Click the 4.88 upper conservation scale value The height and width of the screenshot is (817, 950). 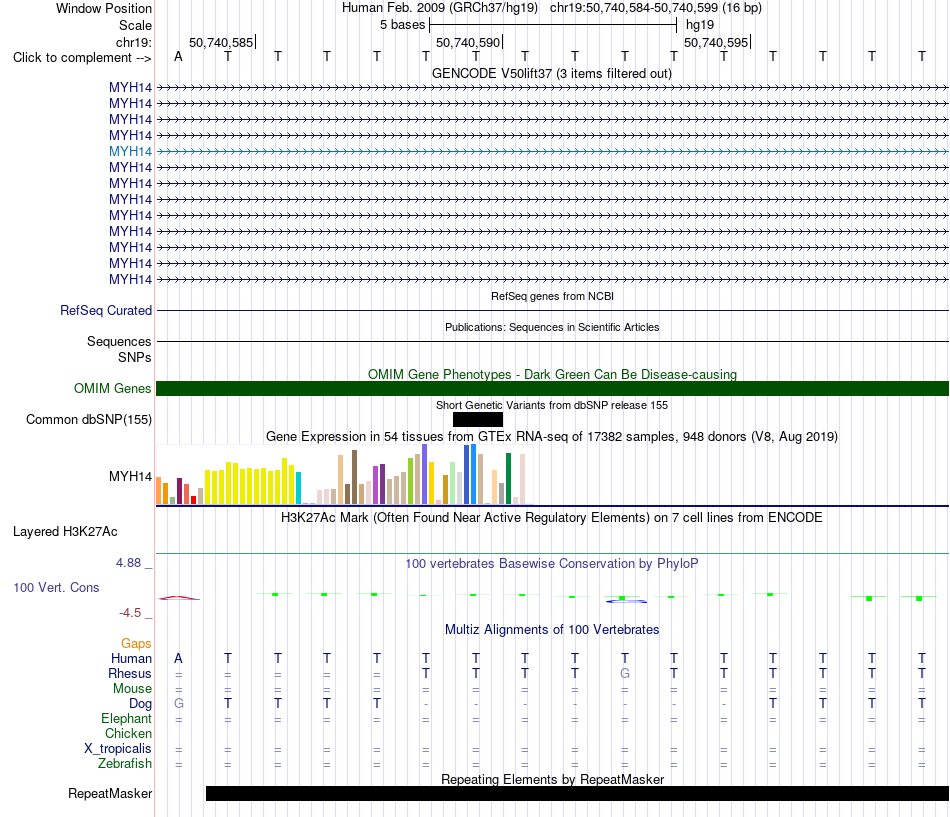click(x=128, y=563)
